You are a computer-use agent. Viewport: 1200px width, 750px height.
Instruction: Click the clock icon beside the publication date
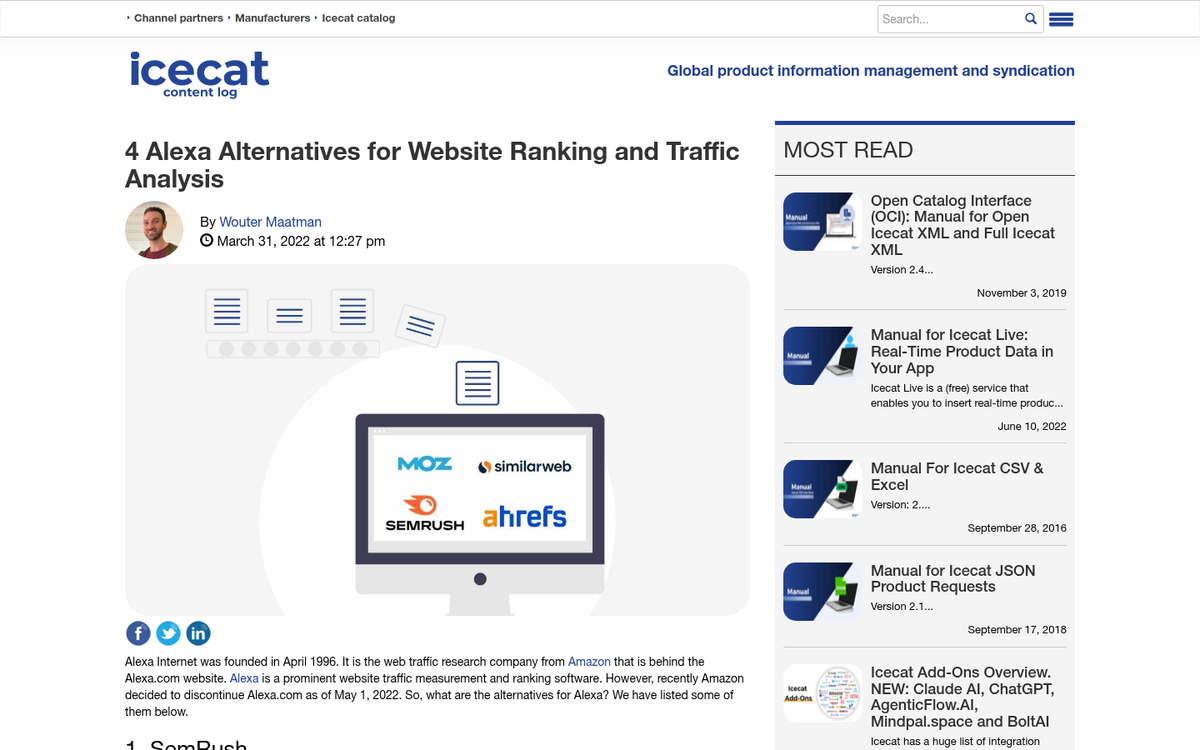coord(206,240)
